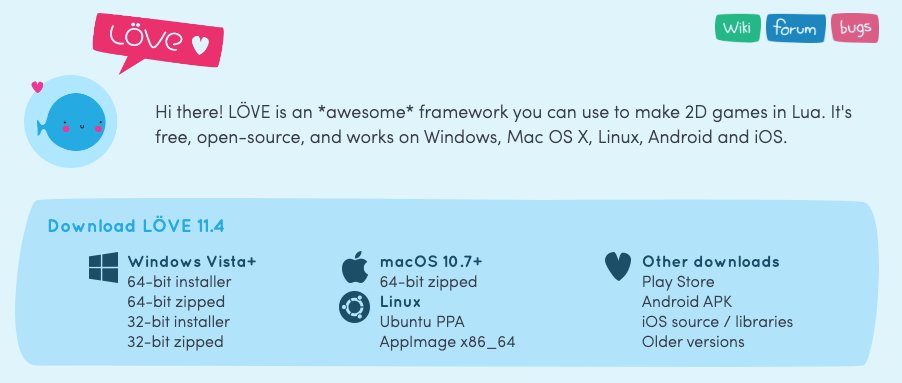902x383 pixels.
Task: Click the blue whale mascot icon
Action: pos(71,121)
